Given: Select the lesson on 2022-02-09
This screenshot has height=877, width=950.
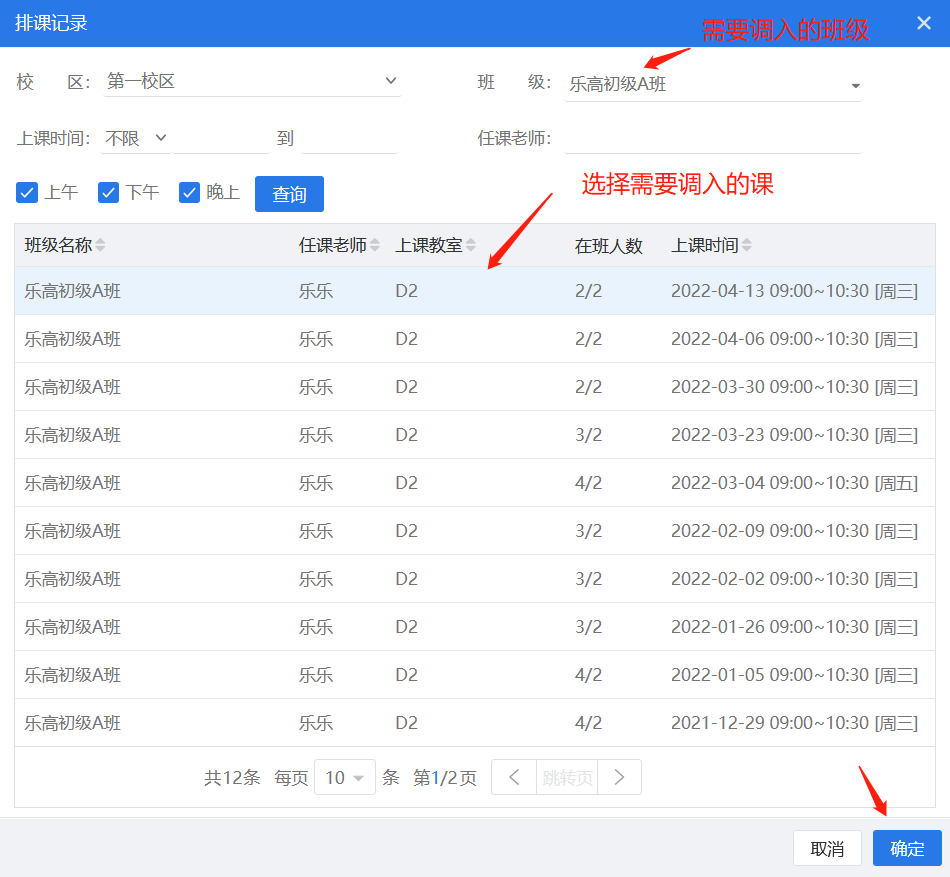Looking at the screenshot, I should (x=475, y=531).
